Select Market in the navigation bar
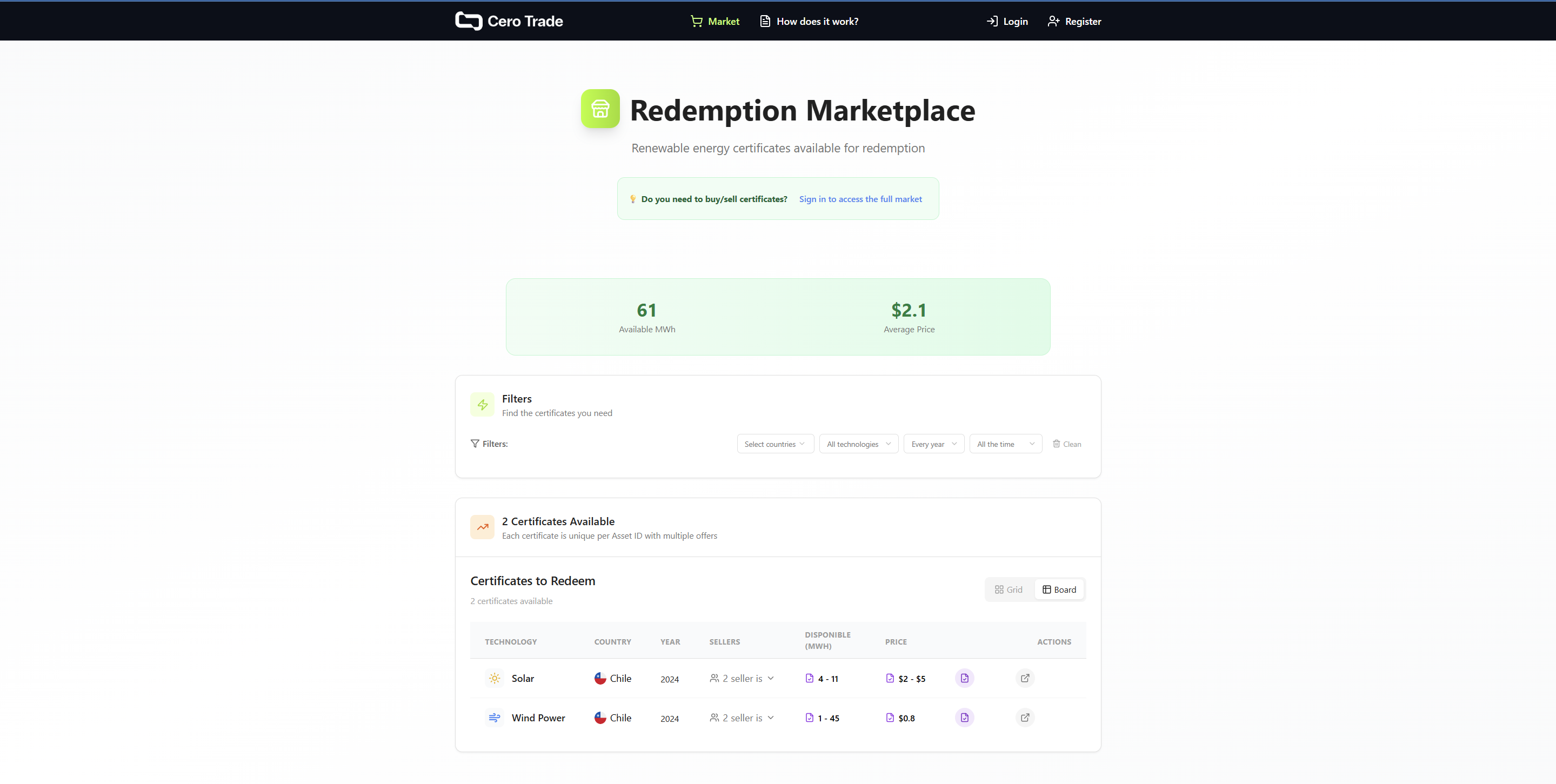Viewport: 1556px width, 784px height. pyautogui.click(x=723, y=21)
